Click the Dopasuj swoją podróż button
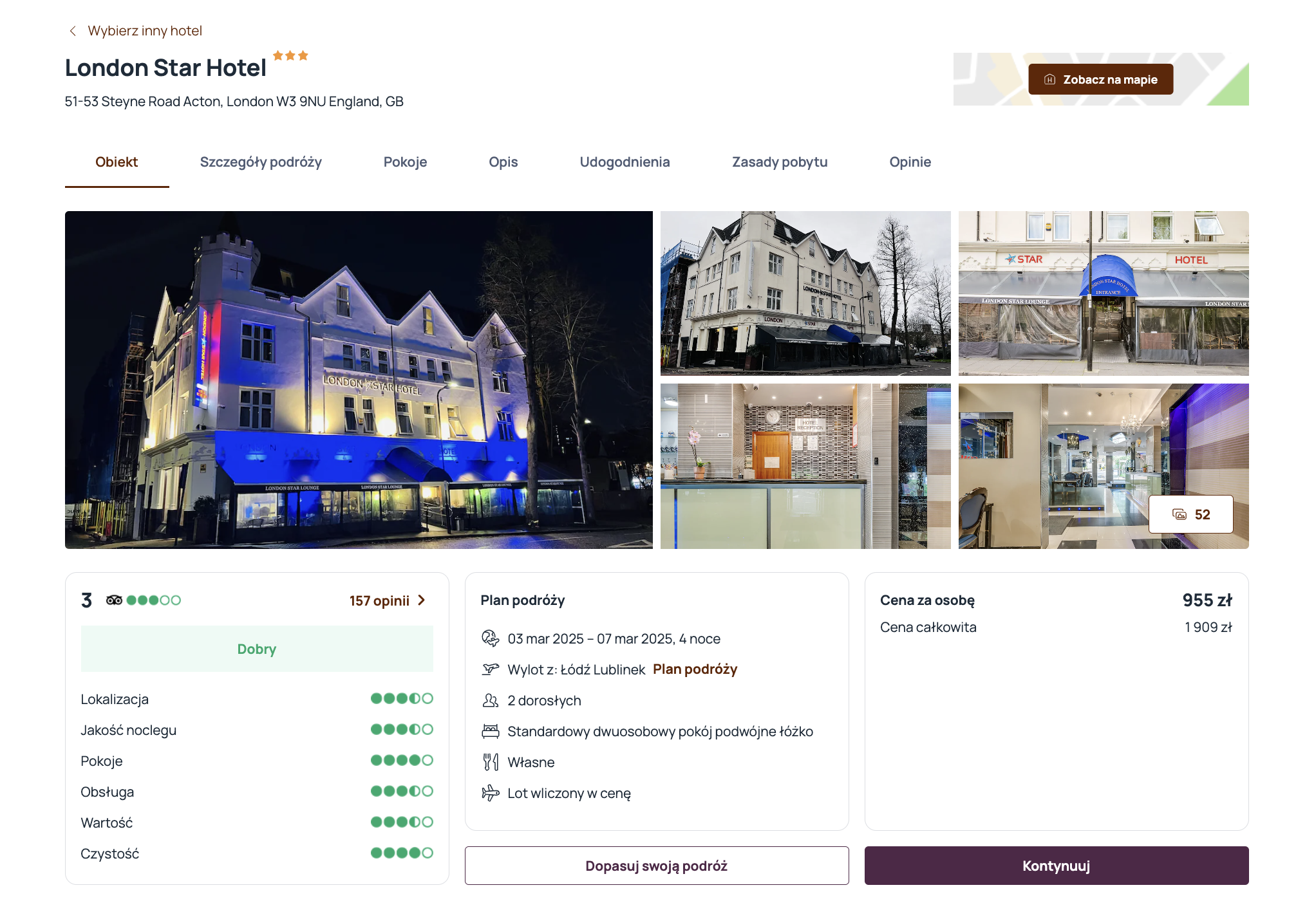 [657, 866]
